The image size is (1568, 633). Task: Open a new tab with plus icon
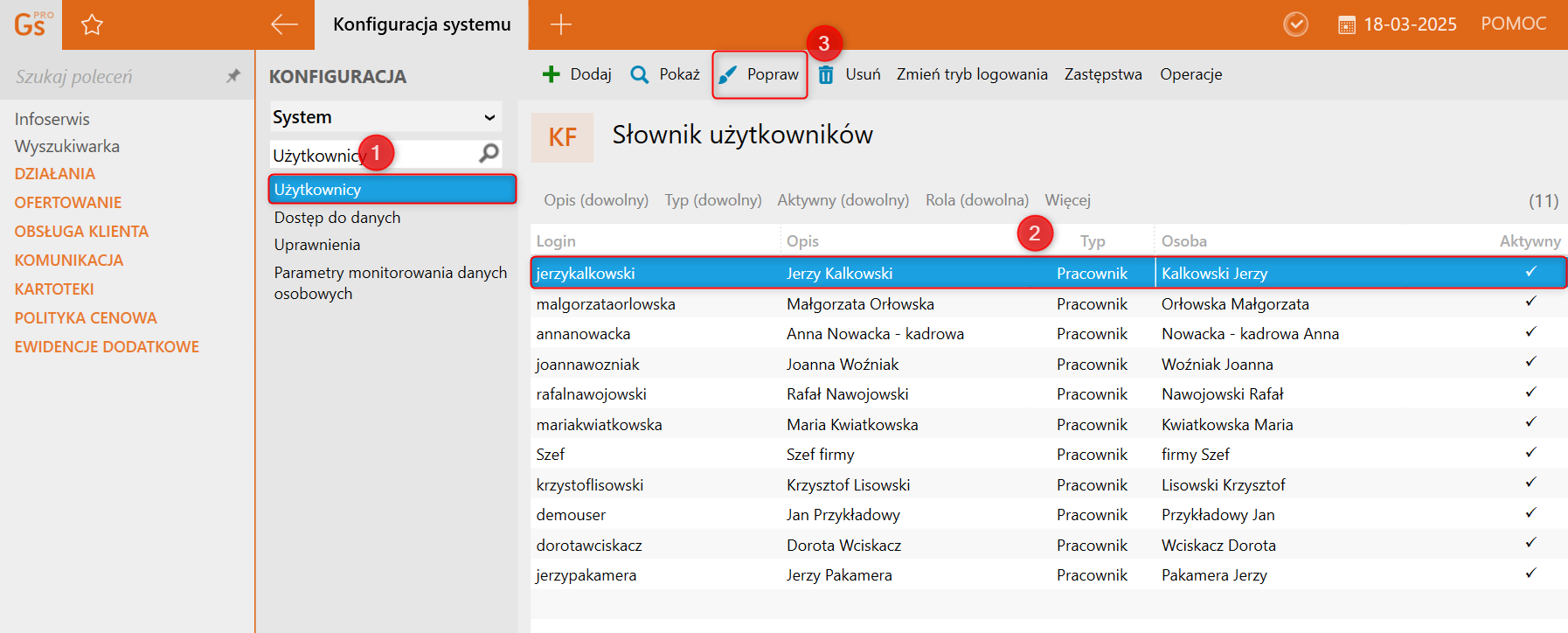561,24
